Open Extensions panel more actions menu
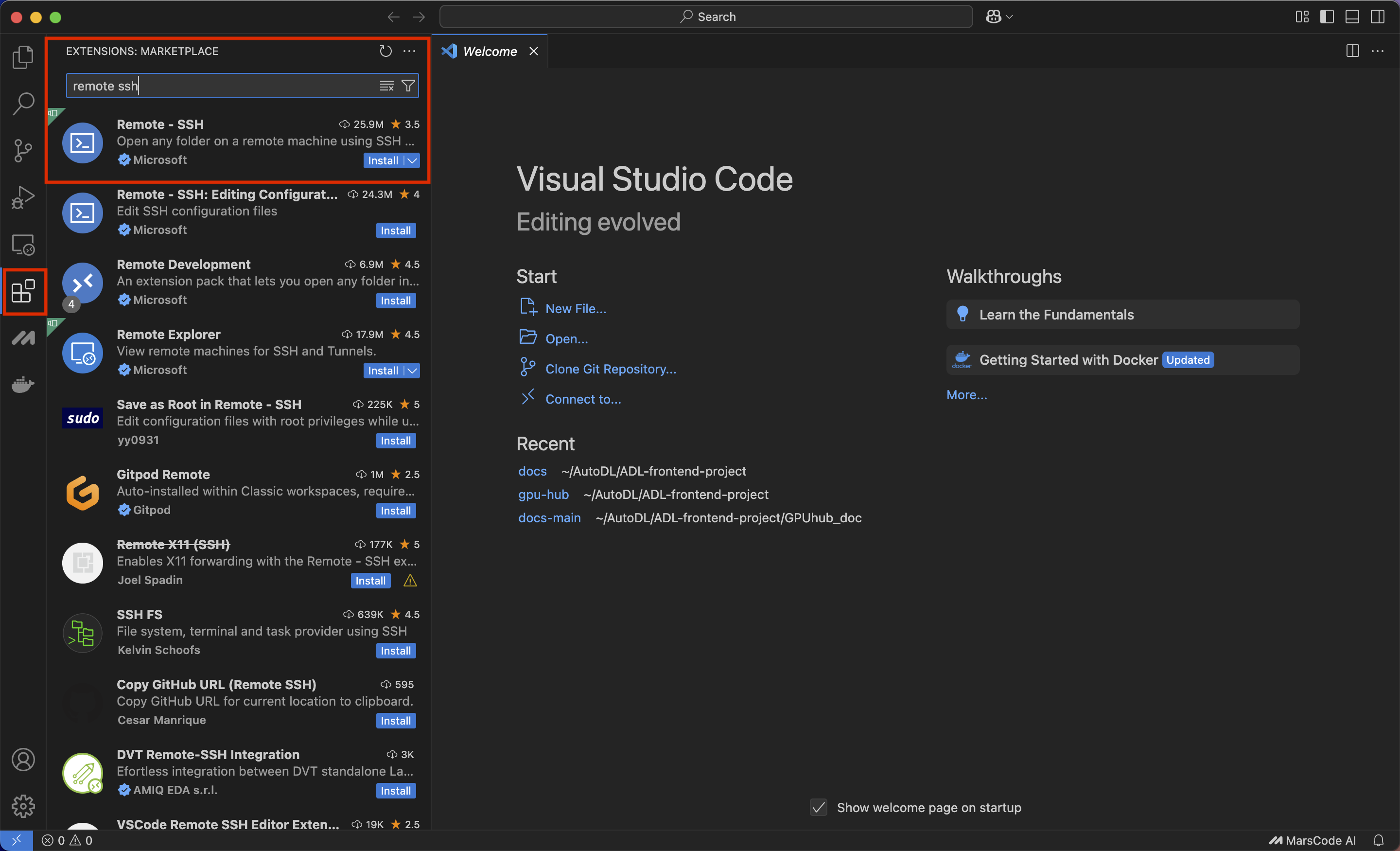 point(409,51)
